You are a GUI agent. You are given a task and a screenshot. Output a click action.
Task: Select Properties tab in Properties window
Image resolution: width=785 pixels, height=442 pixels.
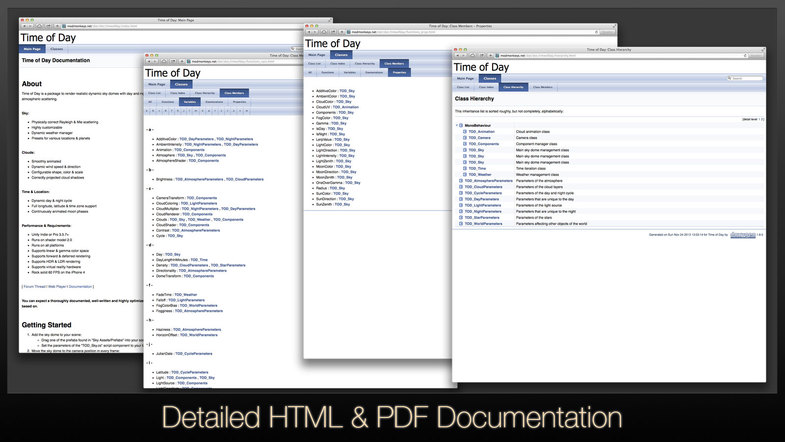[x=399, y=73]
